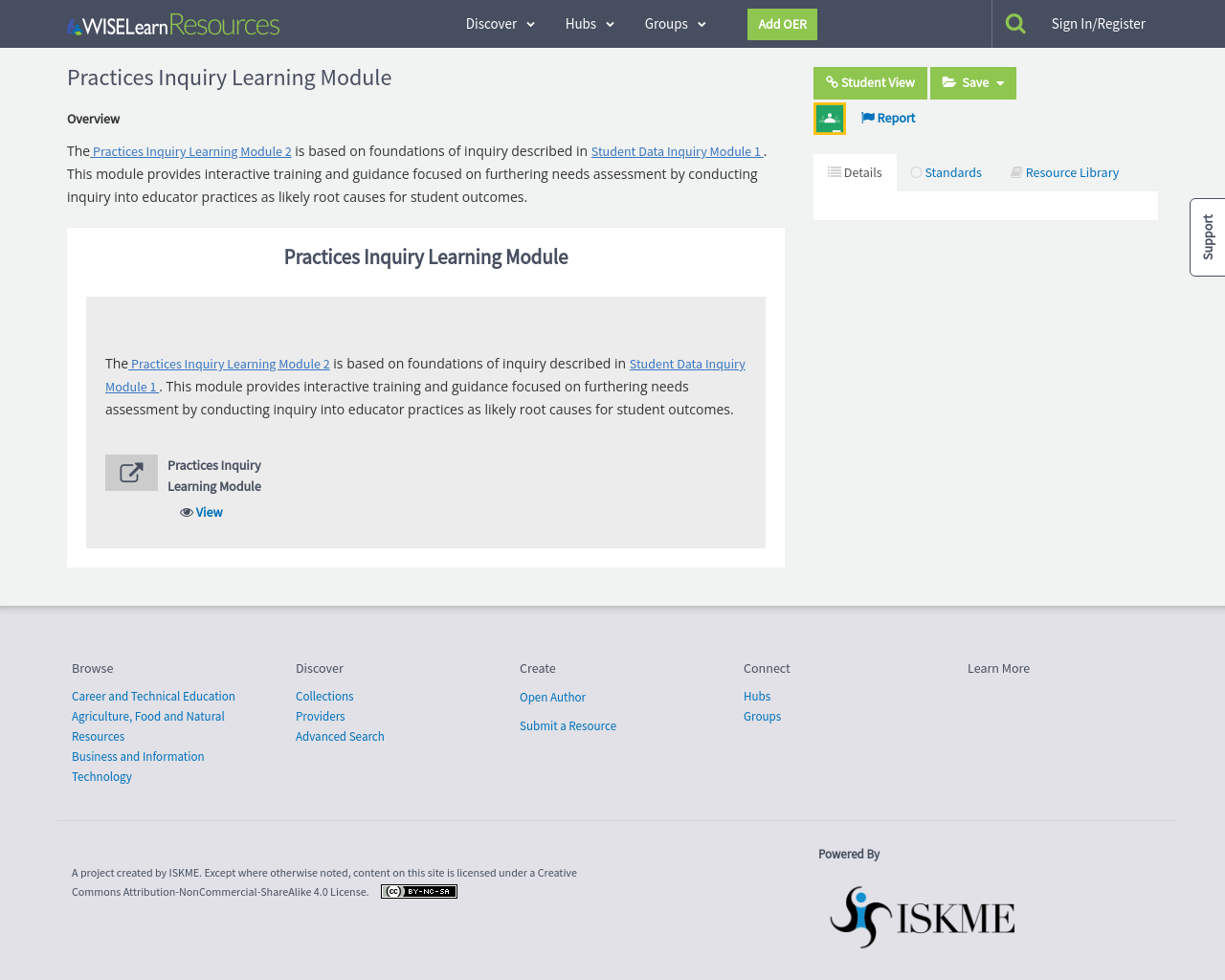Click the Creative Commons license badge
The height and width of the screenshot is (980, 1225).
tap(418, 890)
